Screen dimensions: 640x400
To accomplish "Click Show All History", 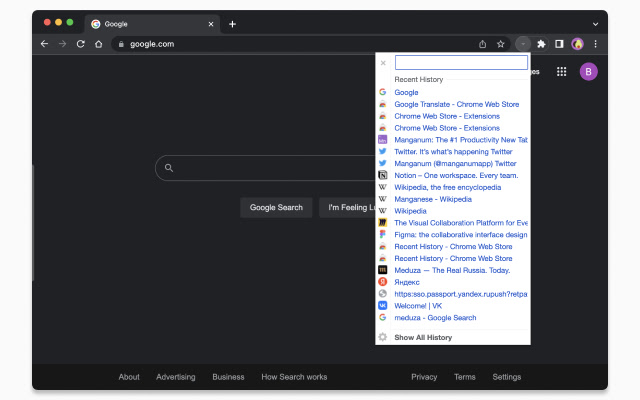I will click(423, 338).
